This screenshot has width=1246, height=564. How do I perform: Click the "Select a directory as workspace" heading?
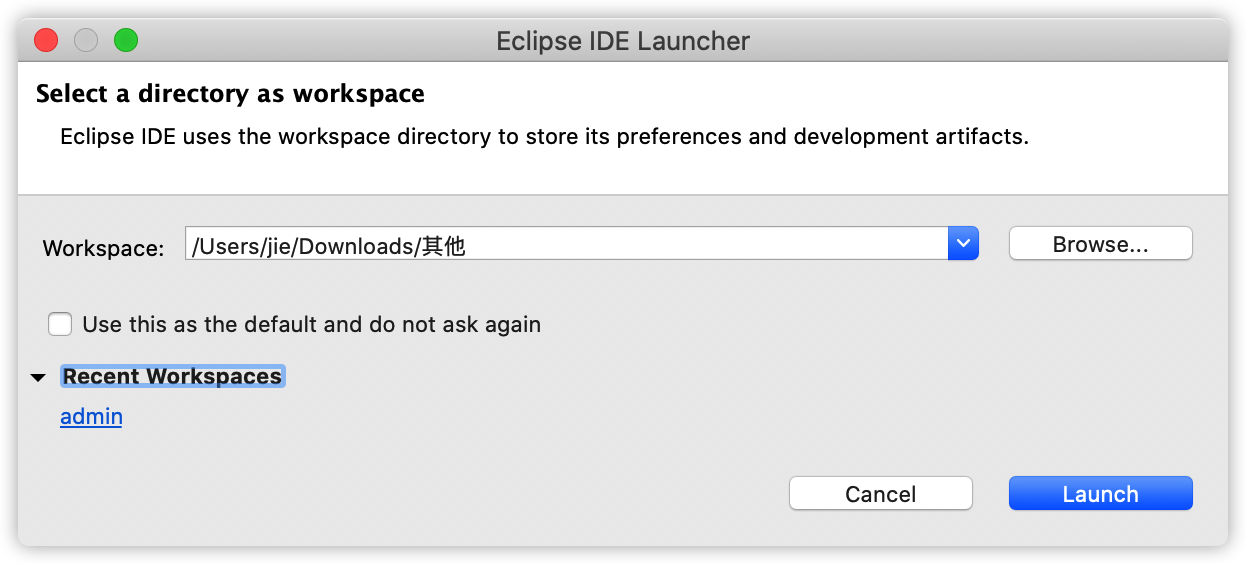pos(230,94)
